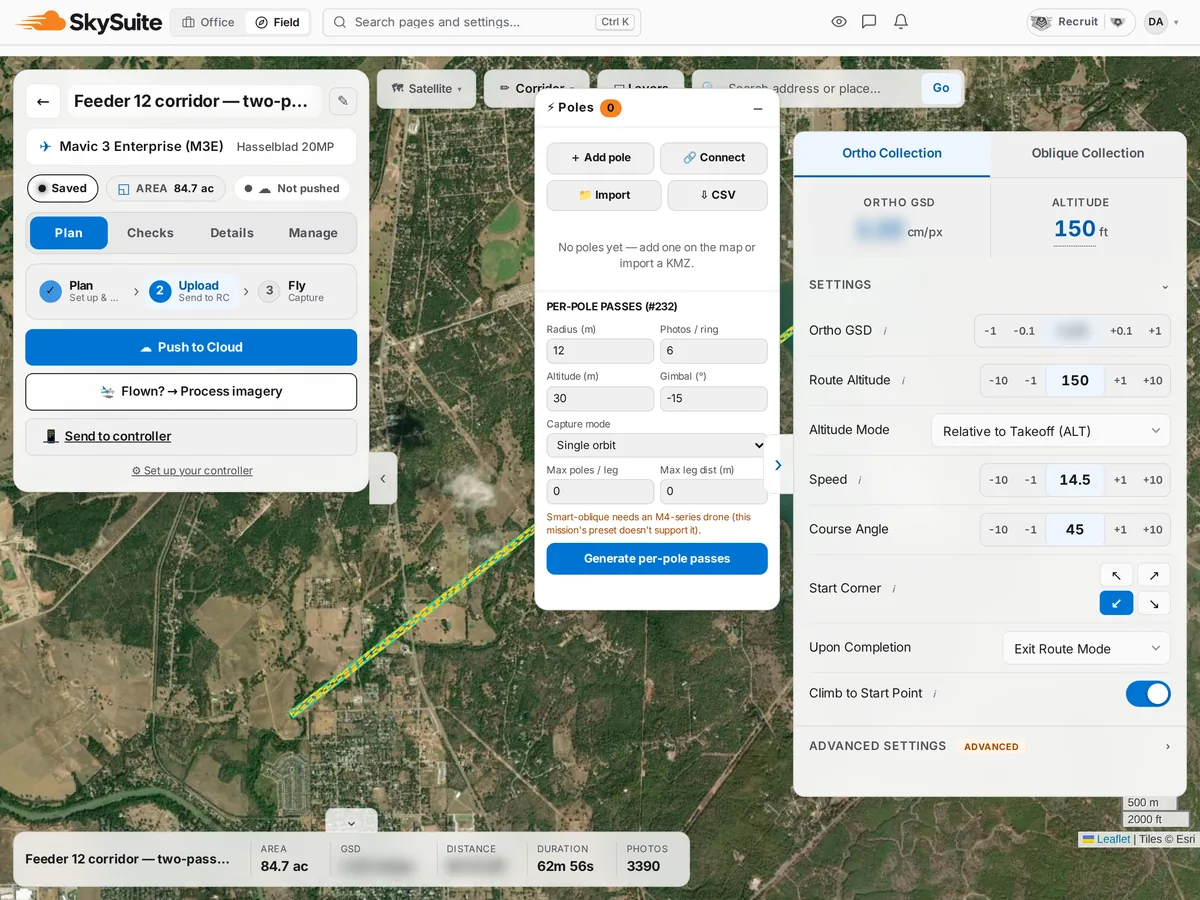Open the Details tab
The width and height of the screenshot is (1200, 900).
pyautogui.click(x=232, y=233)
